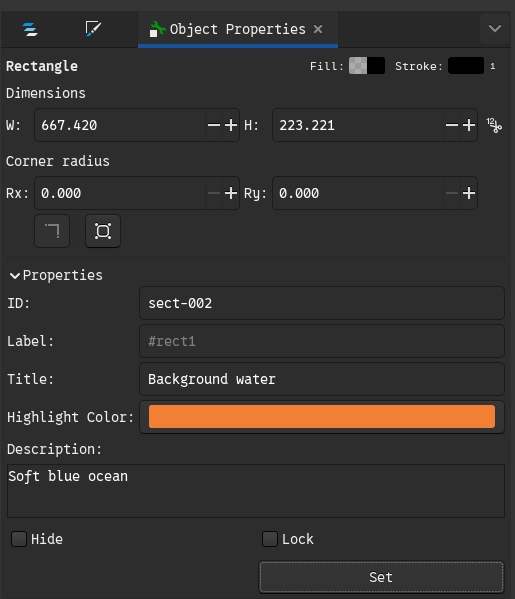This screenshot has width=515, height=599.
Task: Click the Dimensions label
Action: tap(46, 93)
